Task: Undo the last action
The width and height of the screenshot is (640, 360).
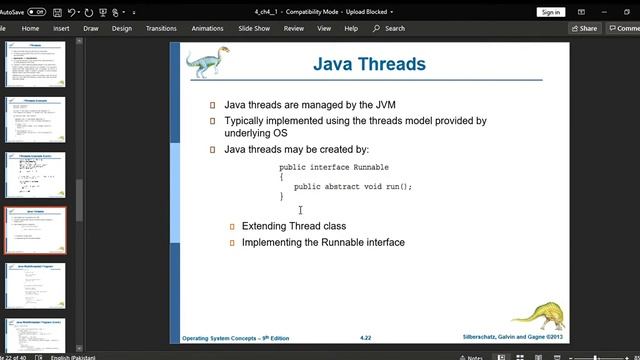Action: [71, 12]
